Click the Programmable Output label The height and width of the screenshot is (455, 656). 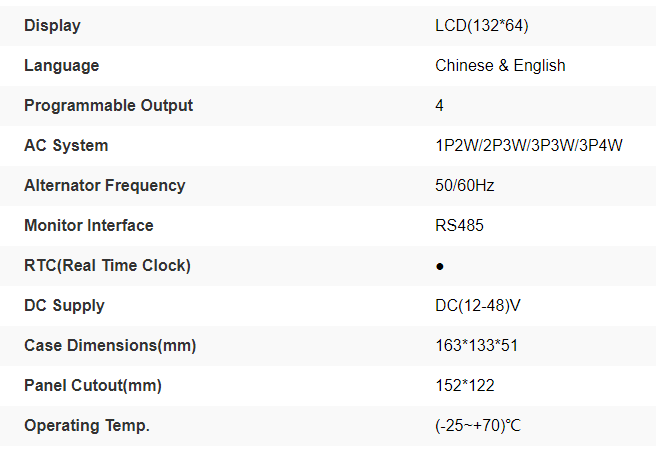pos(108,105)
